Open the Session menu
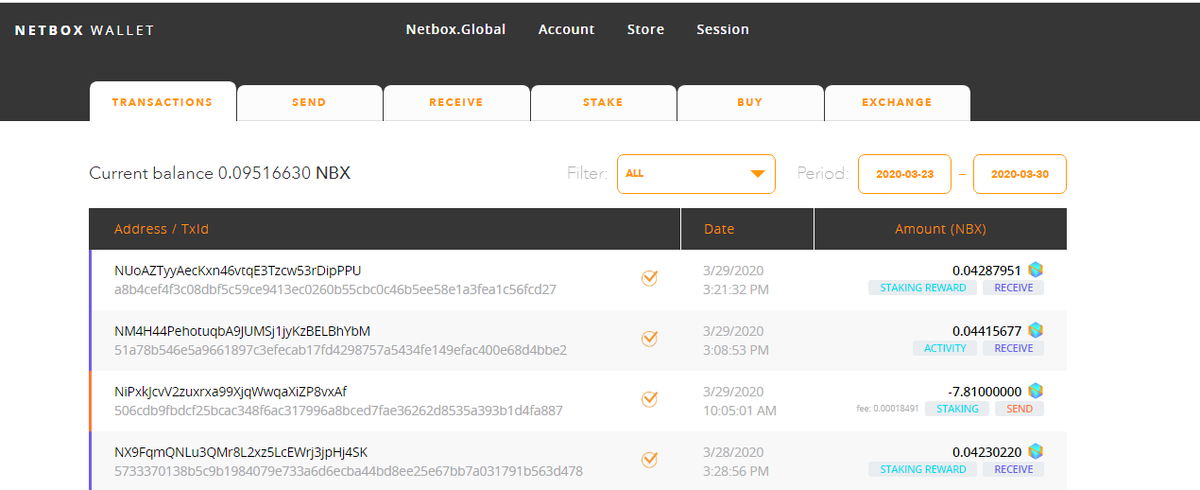 [x=723, y=29]
